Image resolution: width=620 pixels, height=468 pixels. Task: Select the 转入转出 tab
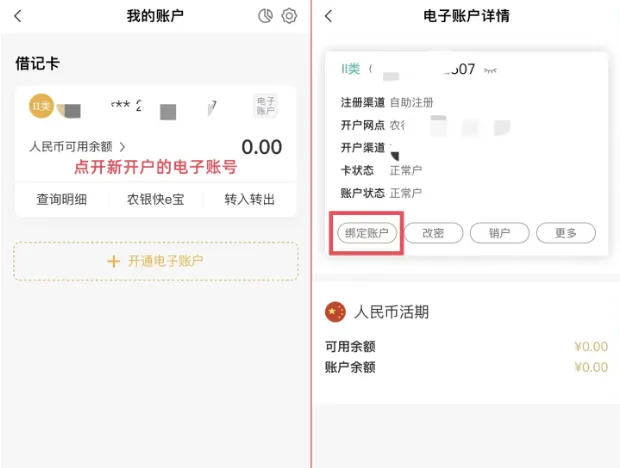tap(250, 199)
